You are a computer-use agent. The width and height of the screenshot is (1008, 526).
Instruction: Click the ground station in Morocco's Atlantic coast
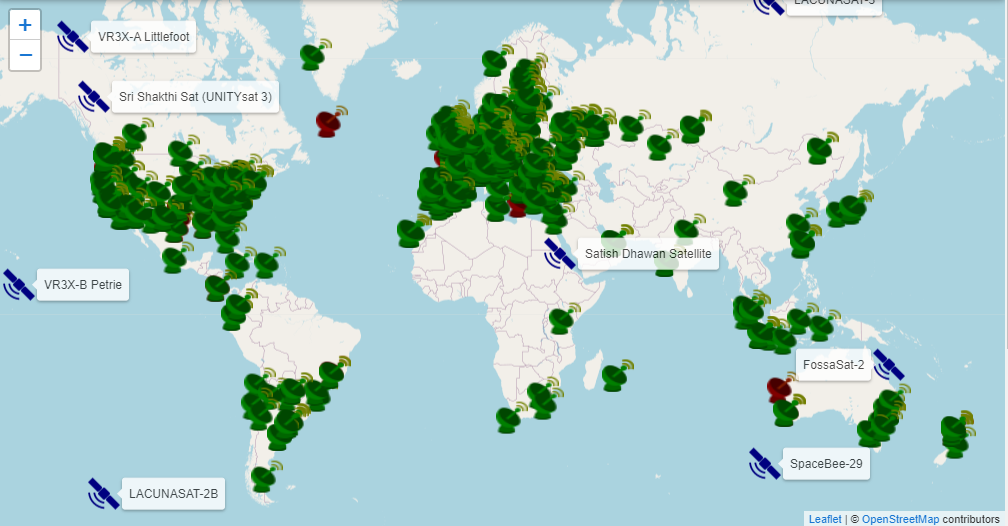[412, 231]
